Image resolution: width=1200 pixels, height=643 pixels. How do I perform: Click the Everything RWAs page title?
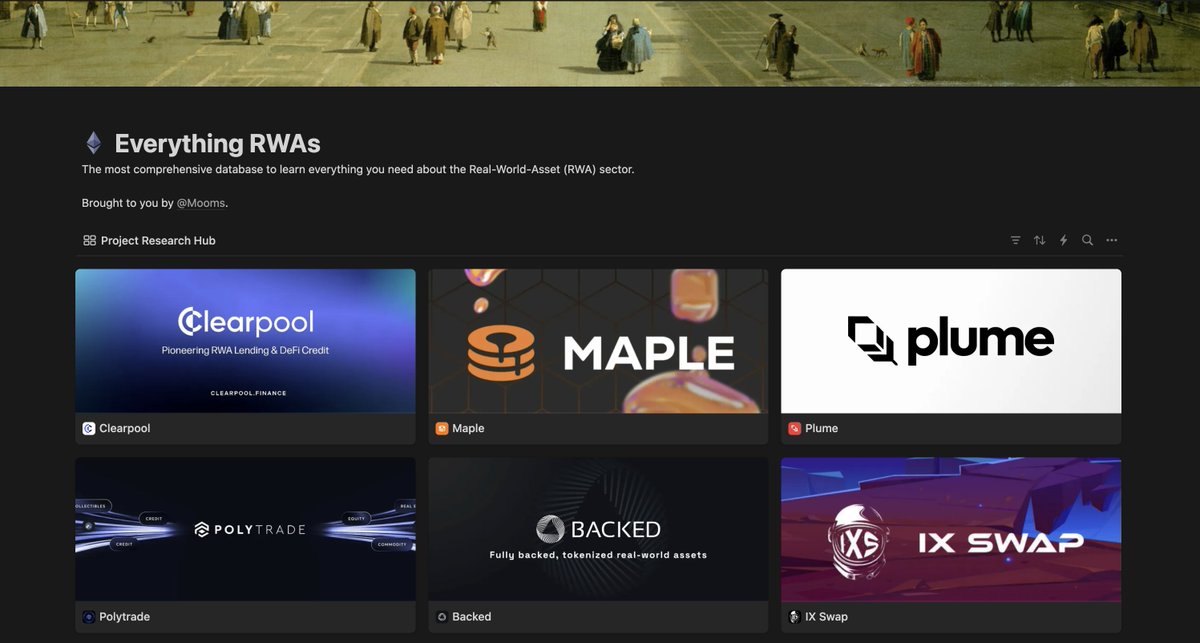[x=218, y=143]
